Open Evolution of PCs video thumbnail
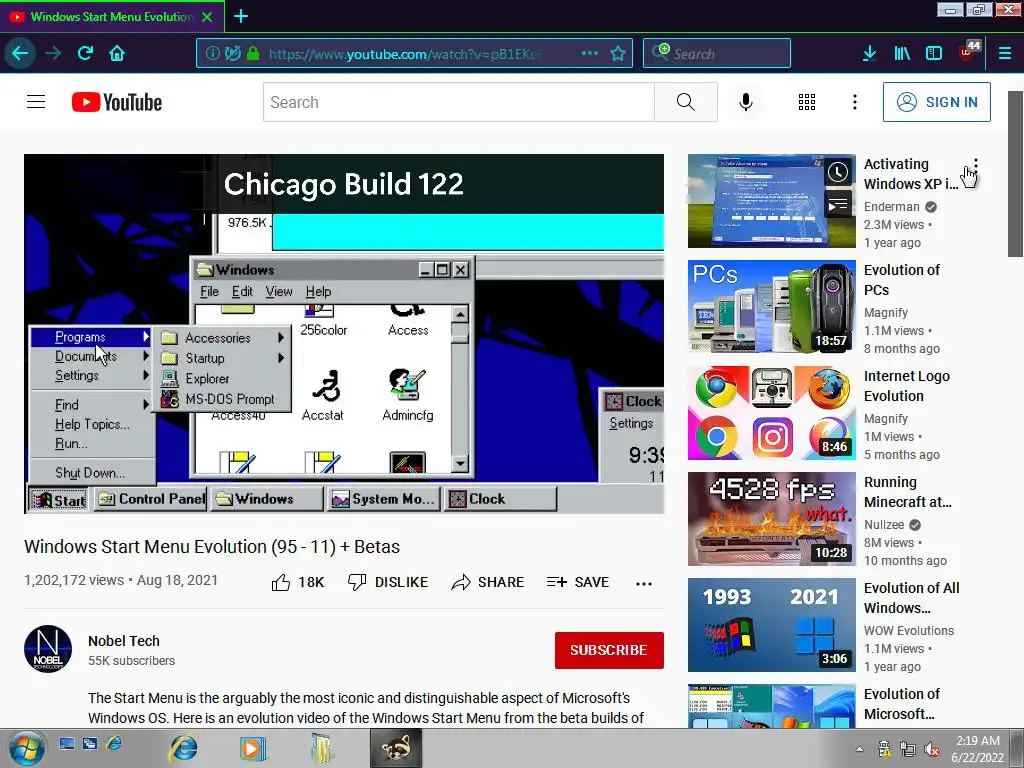 771,307
